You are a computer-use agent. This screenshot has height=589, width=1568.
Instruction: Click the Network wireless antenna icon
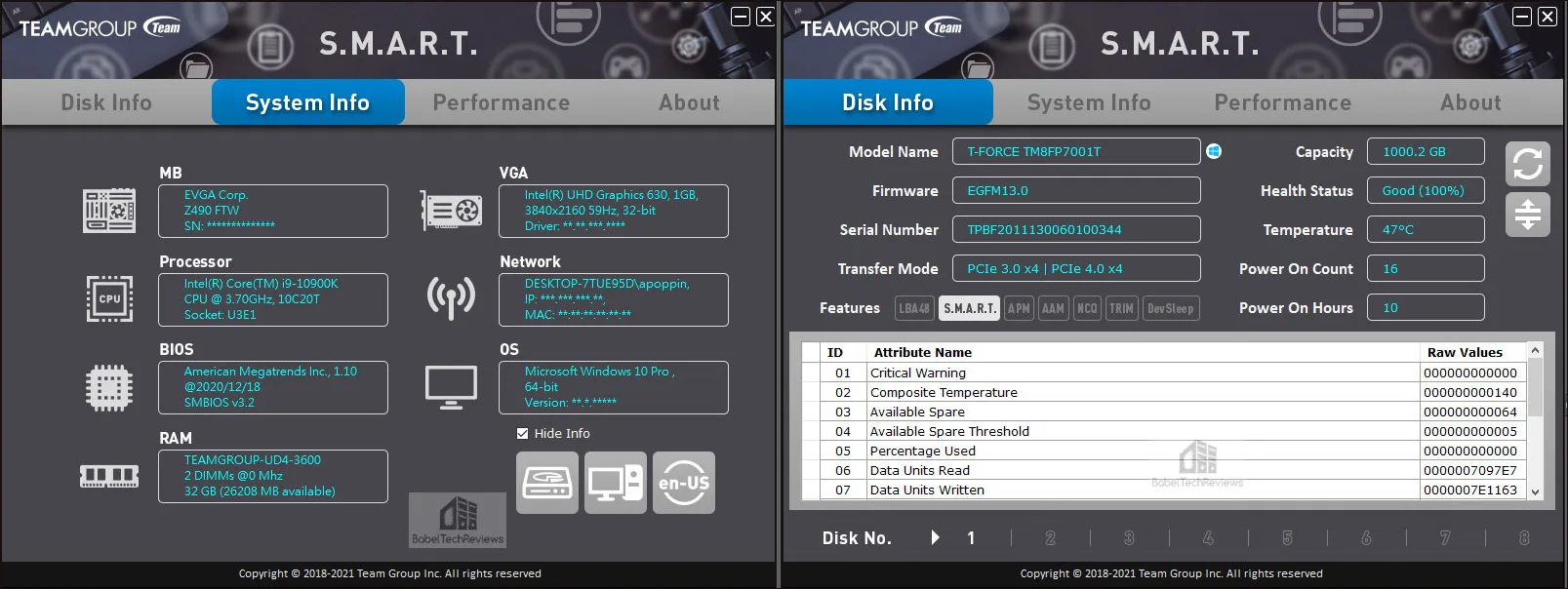(451, 297)
